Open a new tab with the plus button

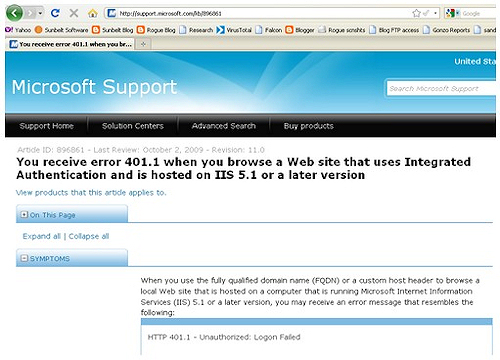[x=143, y=44]
